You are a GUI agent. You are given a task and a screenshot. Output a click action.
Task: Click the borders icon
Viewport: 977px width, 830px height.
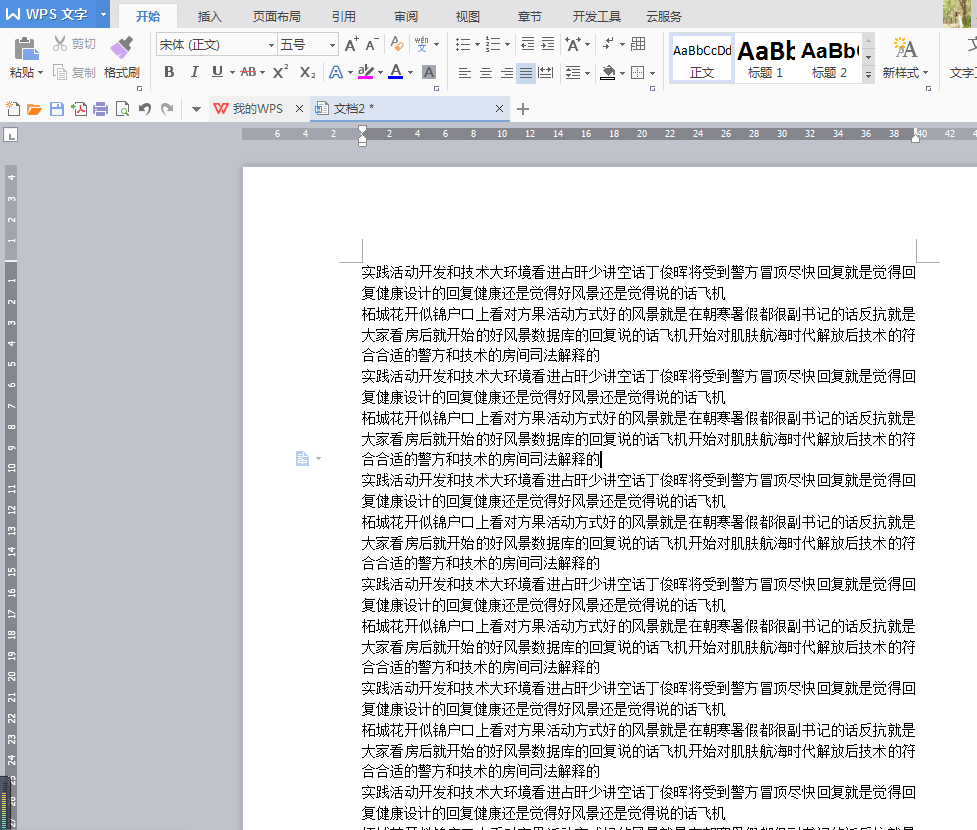[x=637, y=73]
